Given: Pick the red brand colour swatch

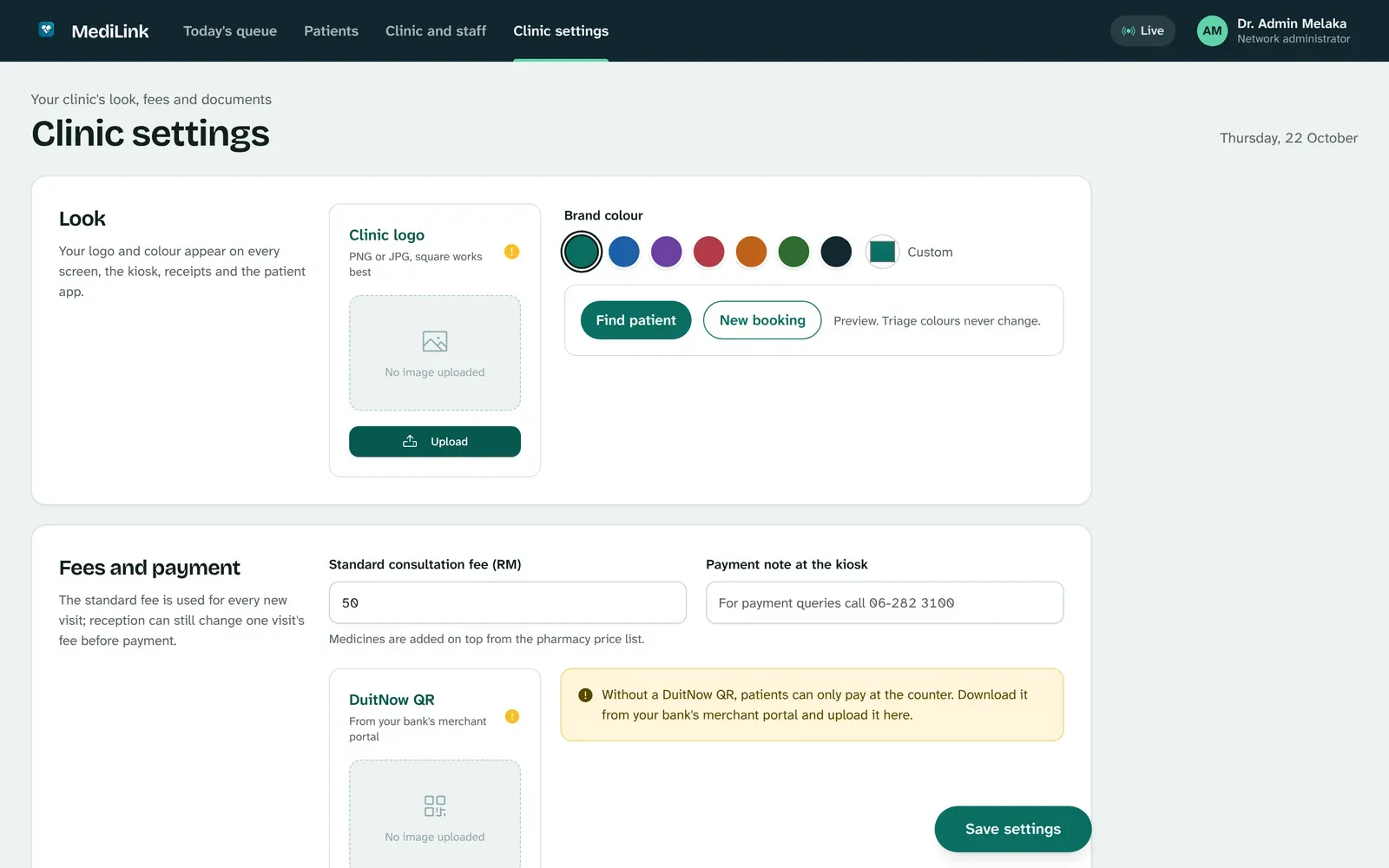Looking at the screenshot, I should (x=709, y=252).
